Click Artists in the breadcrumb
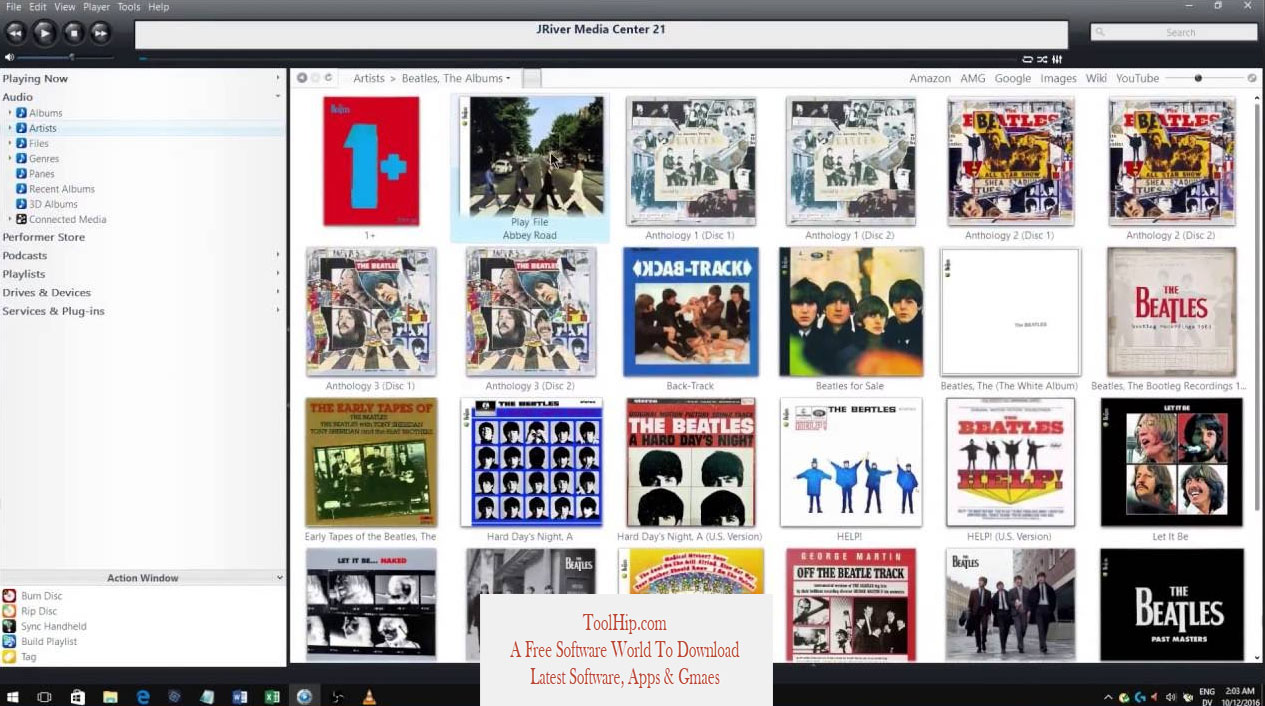The width and height of the screenshot is (1265, 706). pyautogui.click(x=369, y=78)
